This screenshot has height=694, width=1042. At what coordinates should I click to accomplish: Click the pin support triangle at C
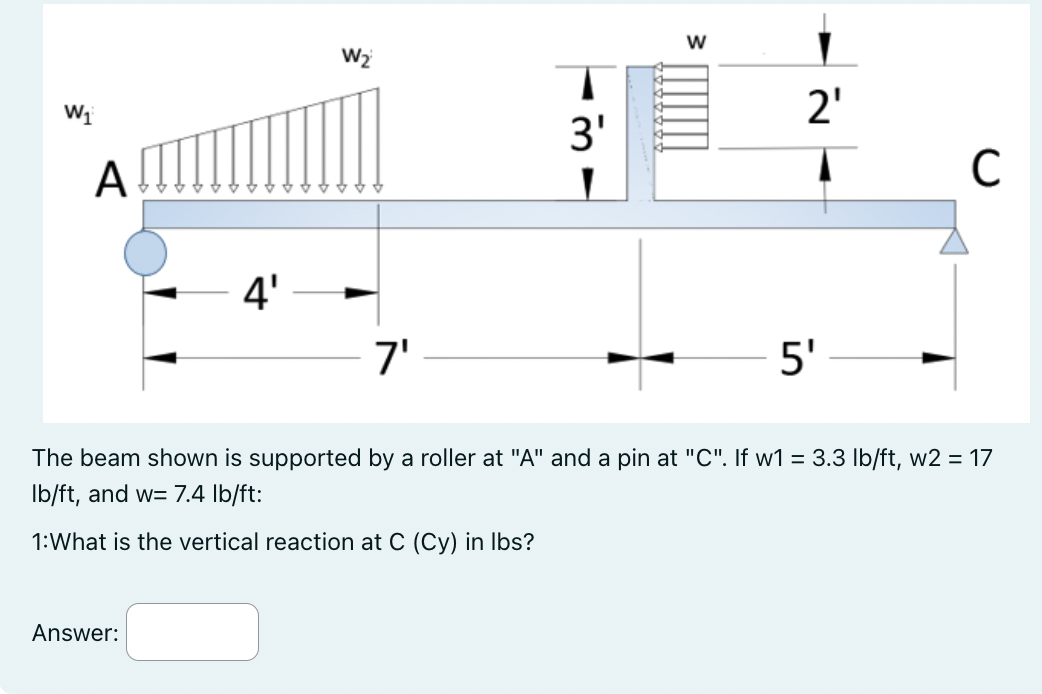(954, 240)
